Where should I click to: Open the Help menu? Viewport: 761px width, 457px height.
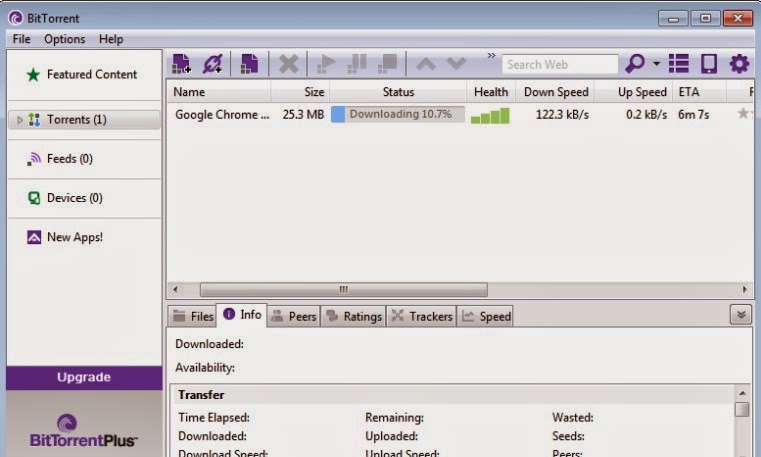point(111,39)
